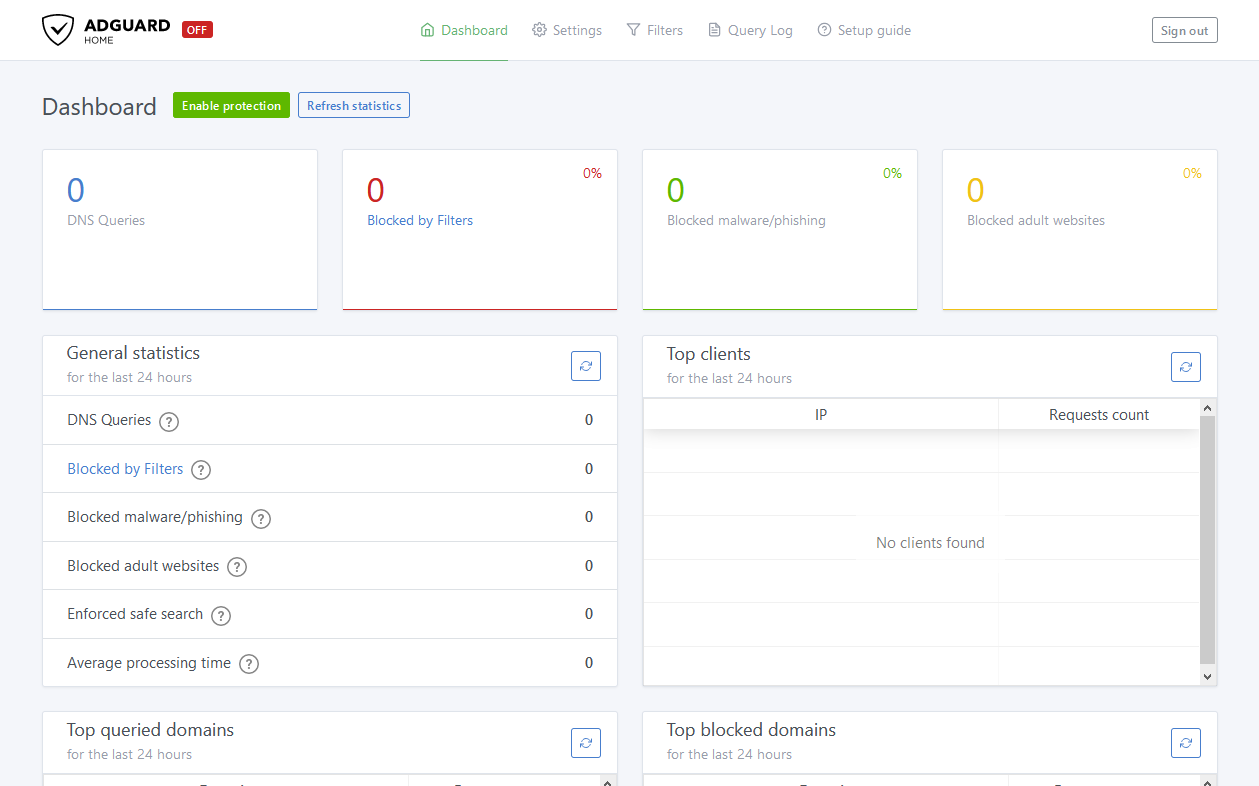
Task: Click the green 0% in malware/phishing card
Action: 892,174
